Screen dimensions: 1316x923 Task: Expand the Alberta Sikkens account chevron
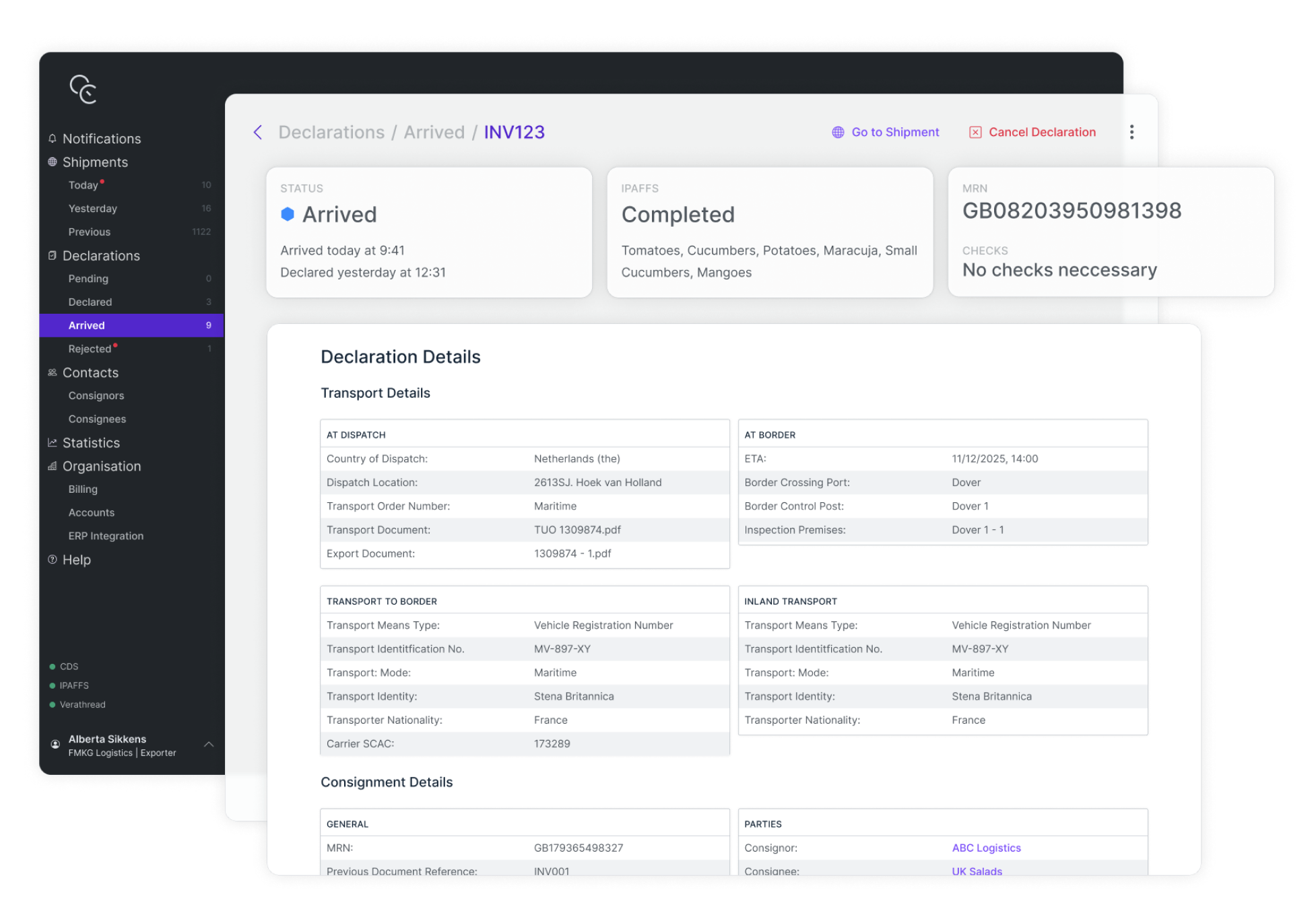click(x=209, y=745)
